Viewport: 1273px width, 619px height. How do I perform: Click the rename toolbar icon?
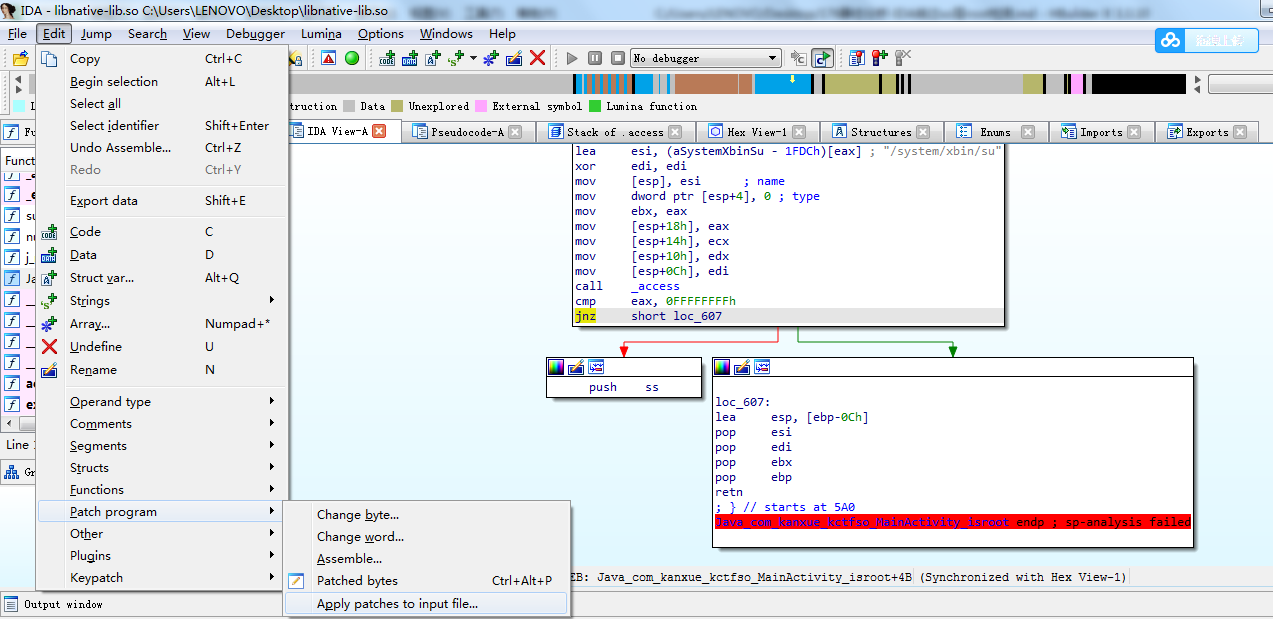[513, 58]
